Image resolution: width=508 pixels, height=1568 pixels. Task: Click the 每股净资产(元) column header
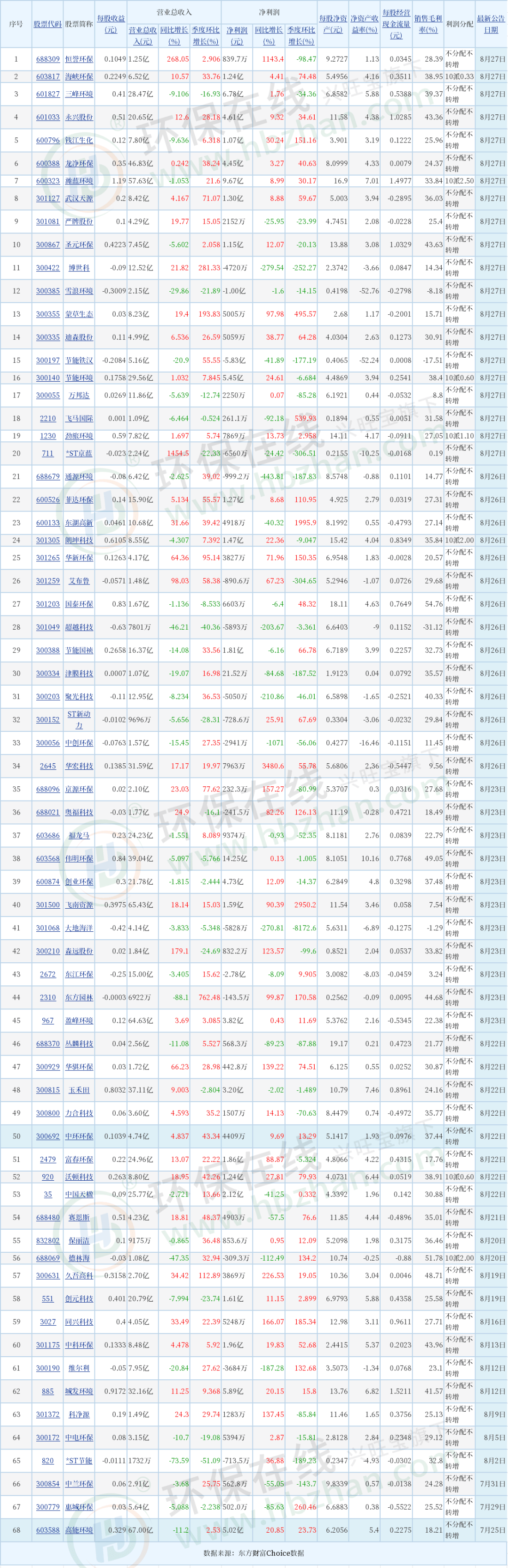pyautogui.click(x=333, y=24)
